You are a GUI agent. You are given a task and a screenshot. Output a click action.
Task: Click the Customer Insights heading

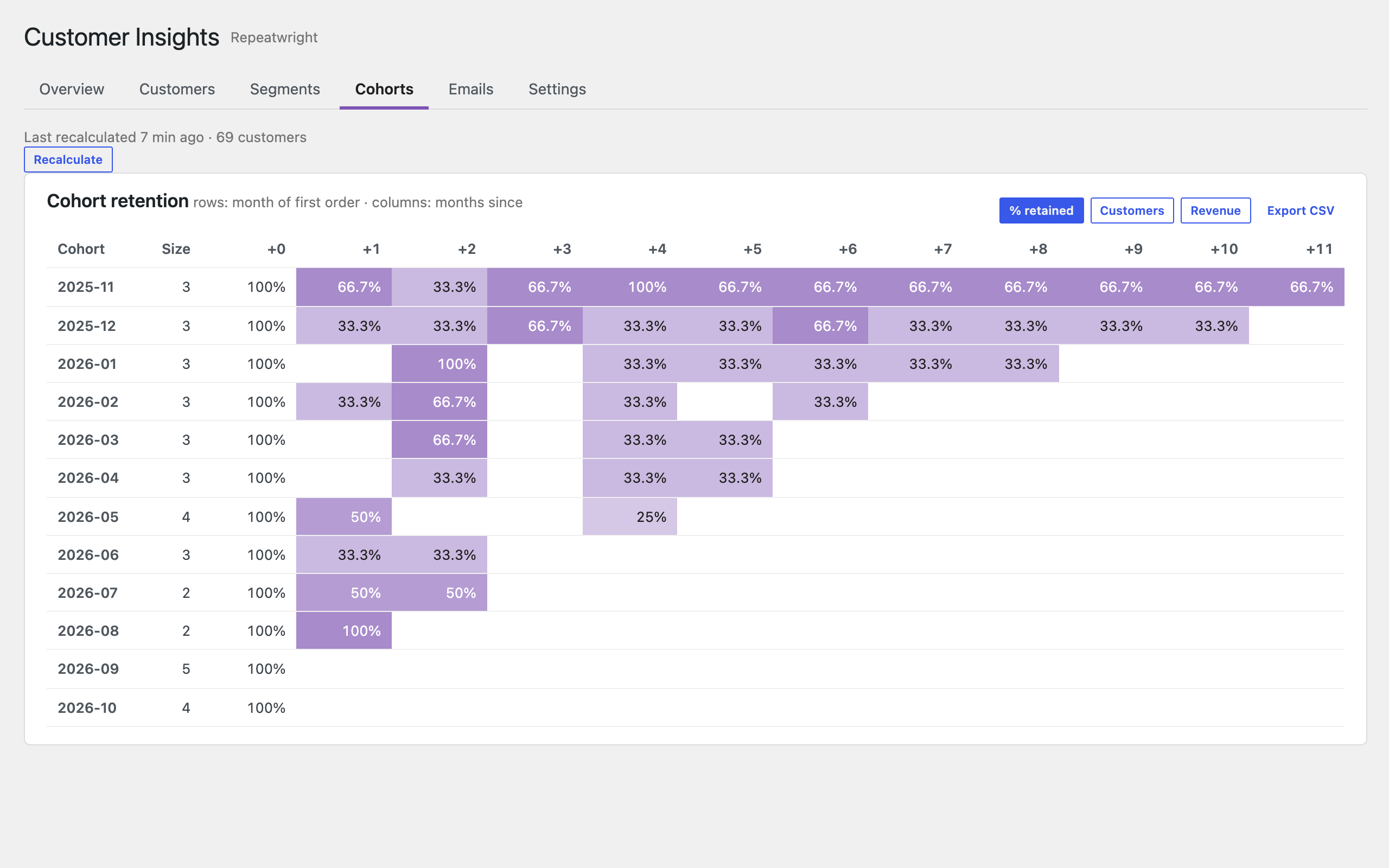click(x=122, y=37)
